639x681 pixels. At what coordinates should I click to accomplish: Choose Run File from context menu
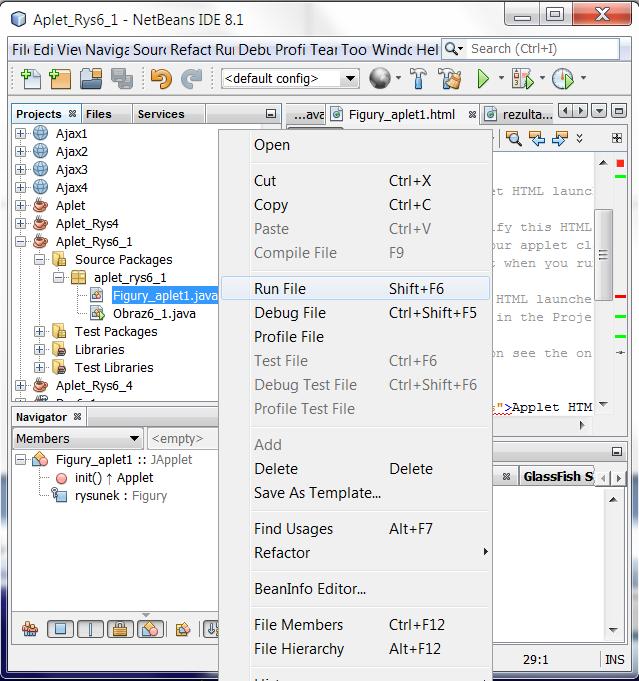pyautogui.click(x=355, y=289)
